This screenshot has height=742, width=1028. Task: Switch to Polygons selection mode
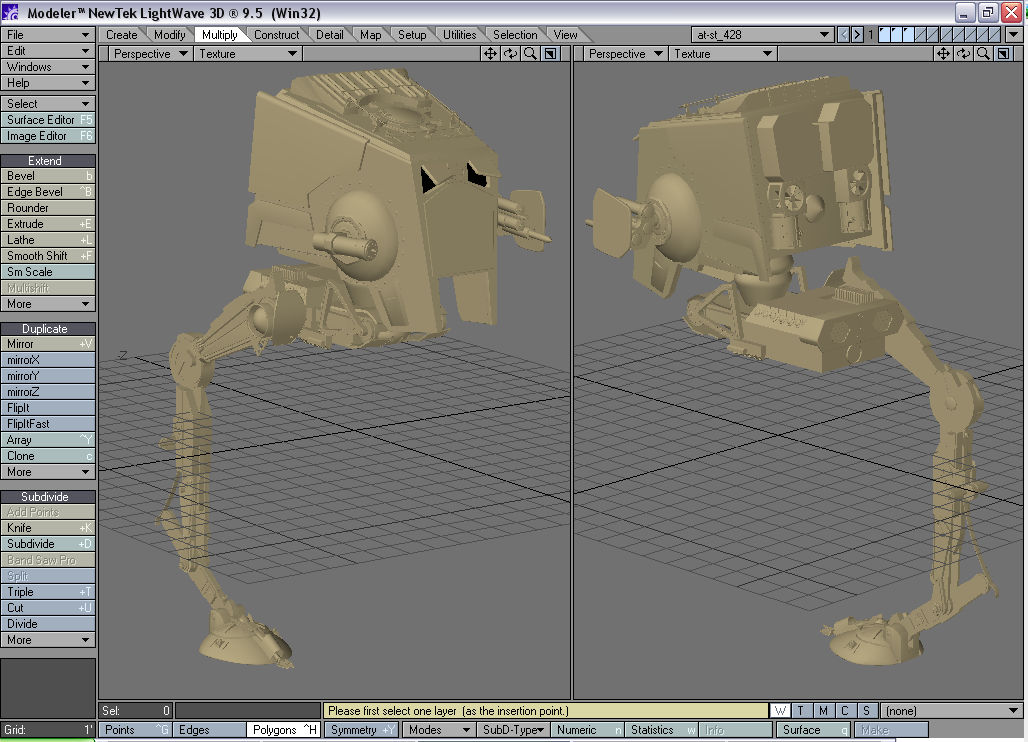tap(283, 730)
